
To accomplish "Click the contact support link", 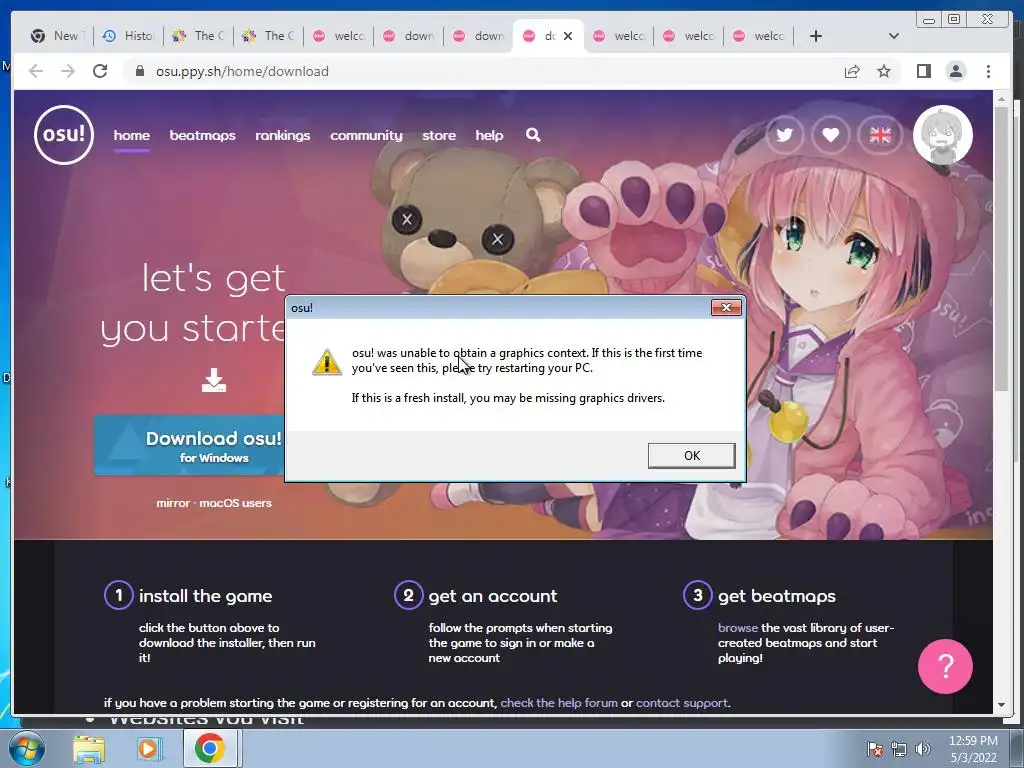I will 682,703.
